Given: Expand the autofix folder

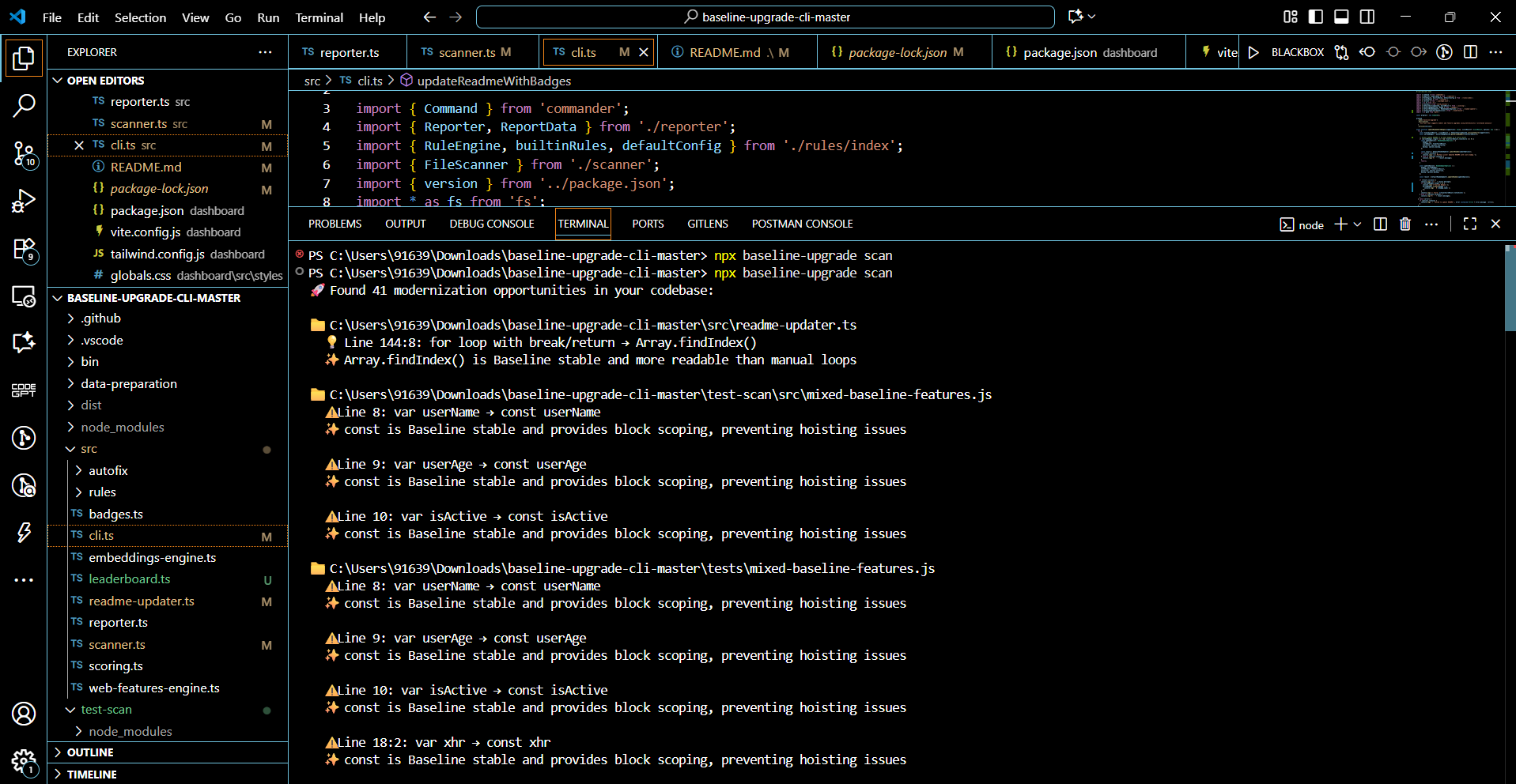Looking at the screenshot, I should point(108,470).
